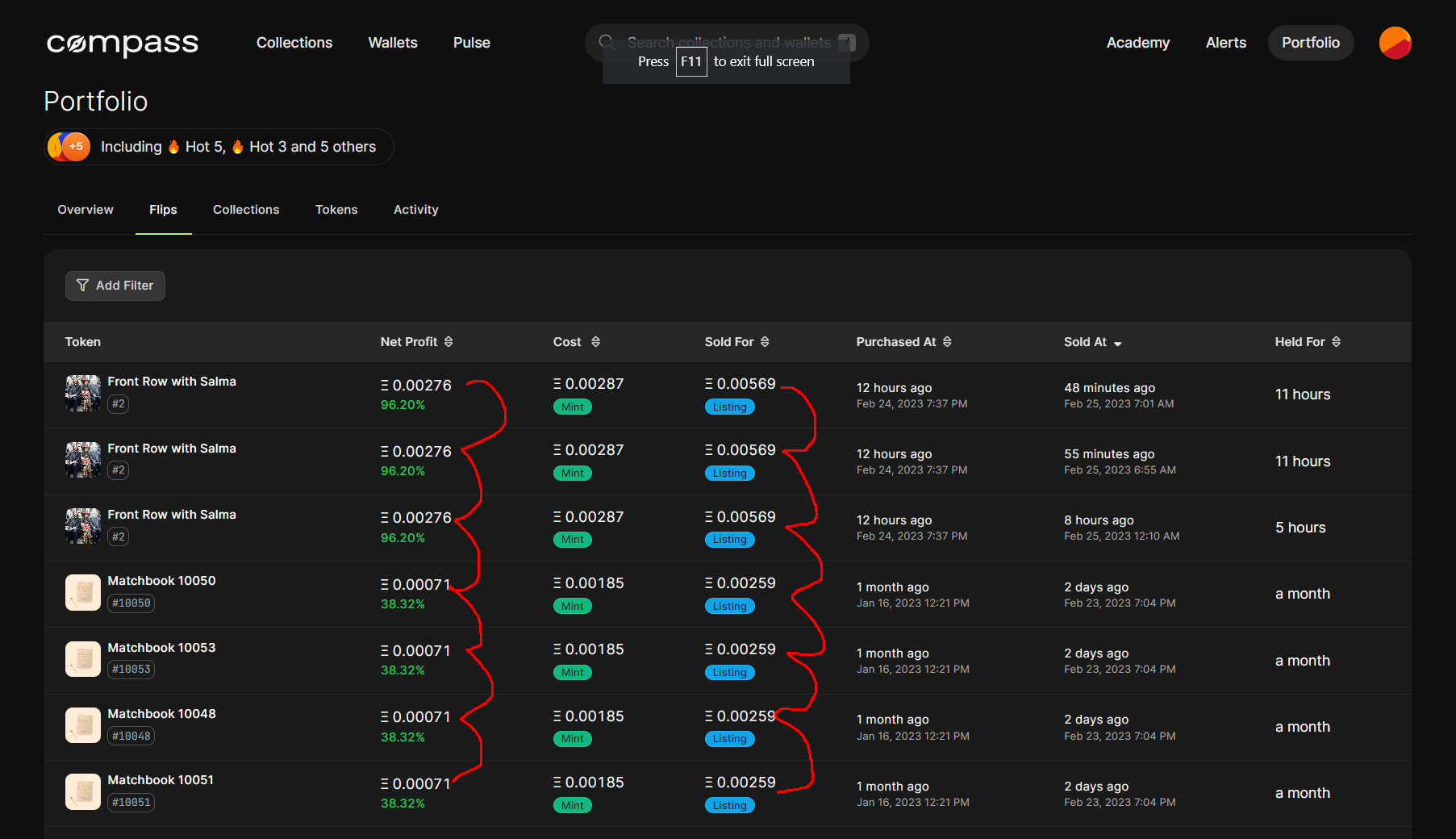The height and width of the screenshot is (839, 1456).
Task: Open the user profile avatar
Action: click(1395, 43)
